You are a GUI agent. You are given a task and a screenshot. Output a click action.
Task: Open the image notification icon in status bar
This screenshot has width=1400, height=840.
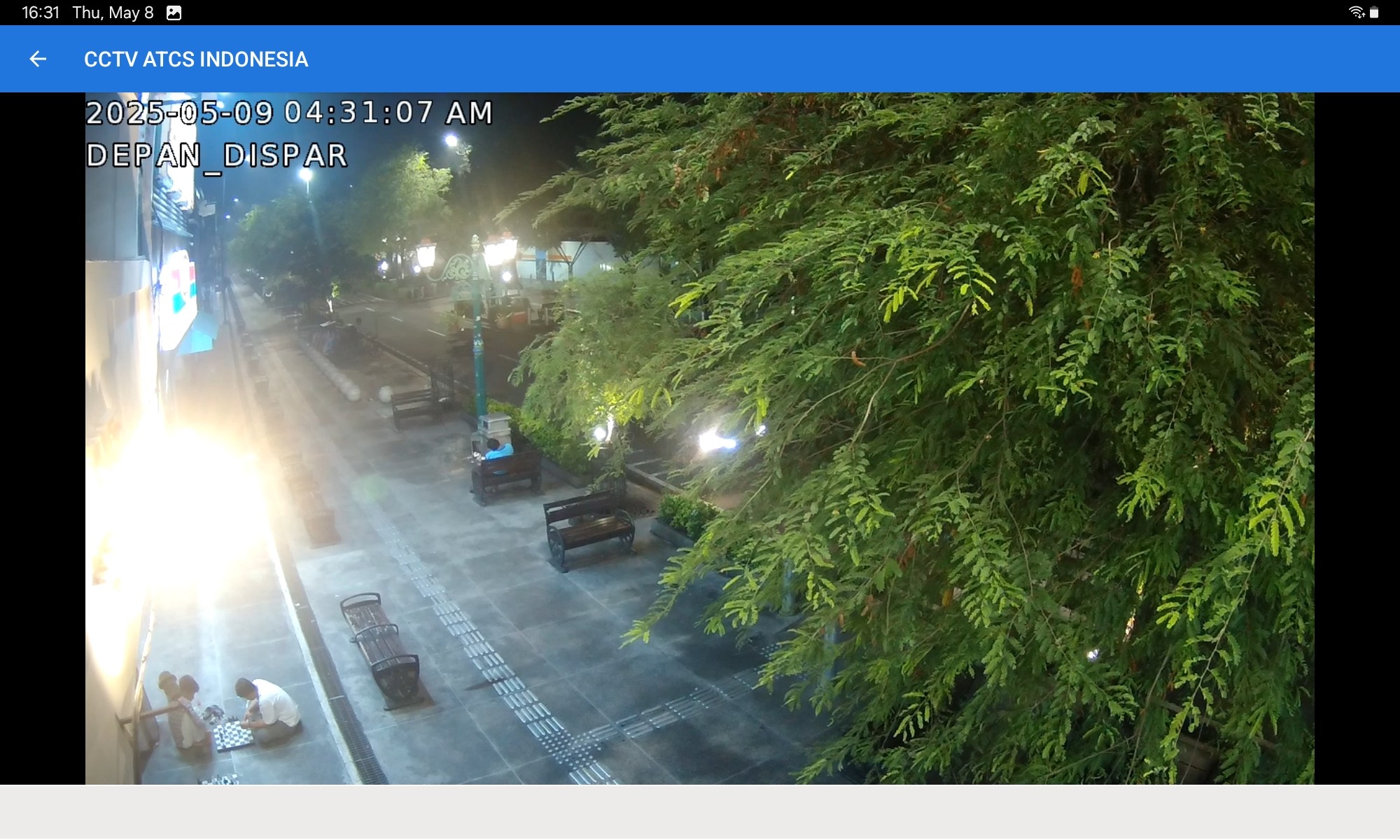[x=174, y=13]
